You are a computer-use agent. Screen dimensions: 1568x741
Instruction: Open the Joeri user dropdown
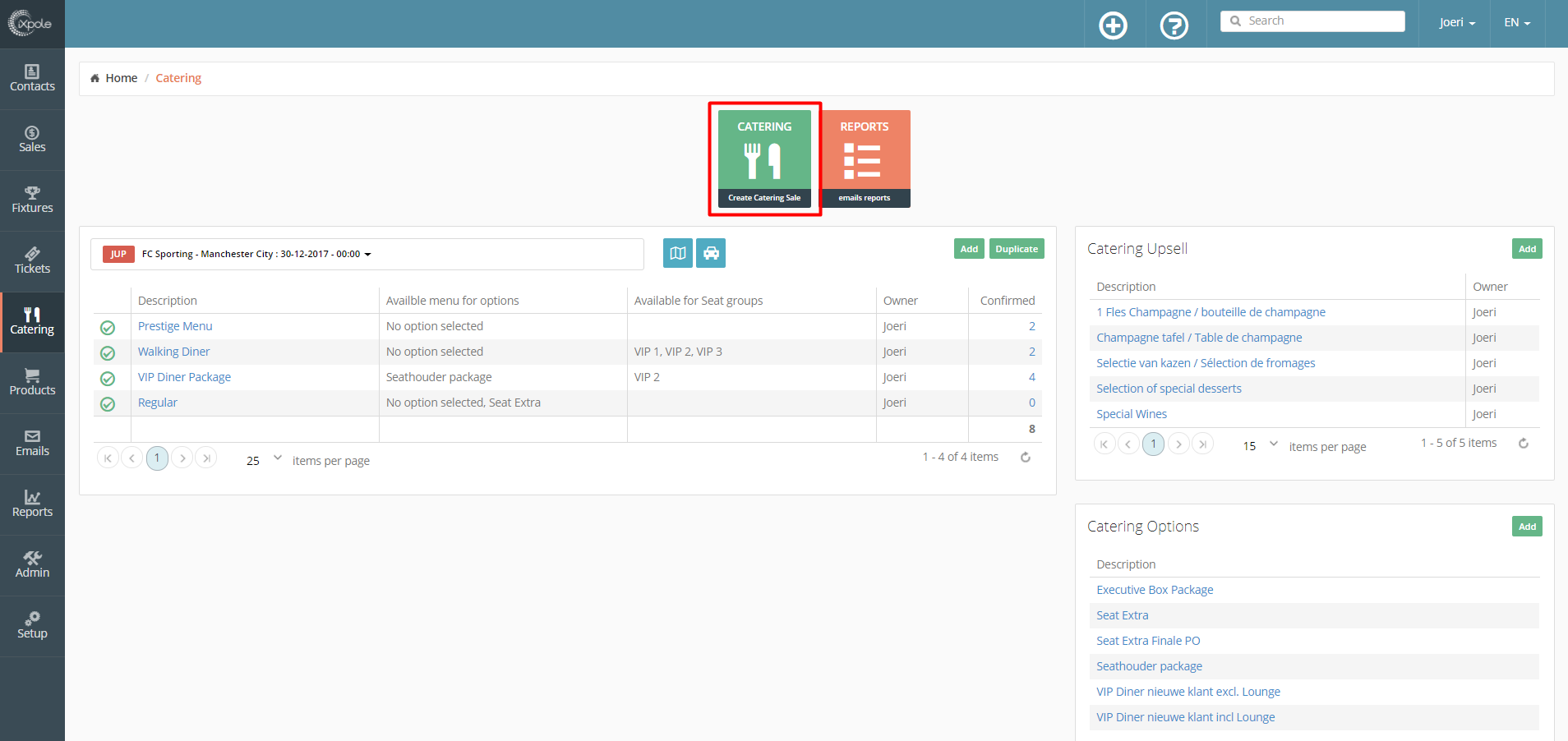1457,22
